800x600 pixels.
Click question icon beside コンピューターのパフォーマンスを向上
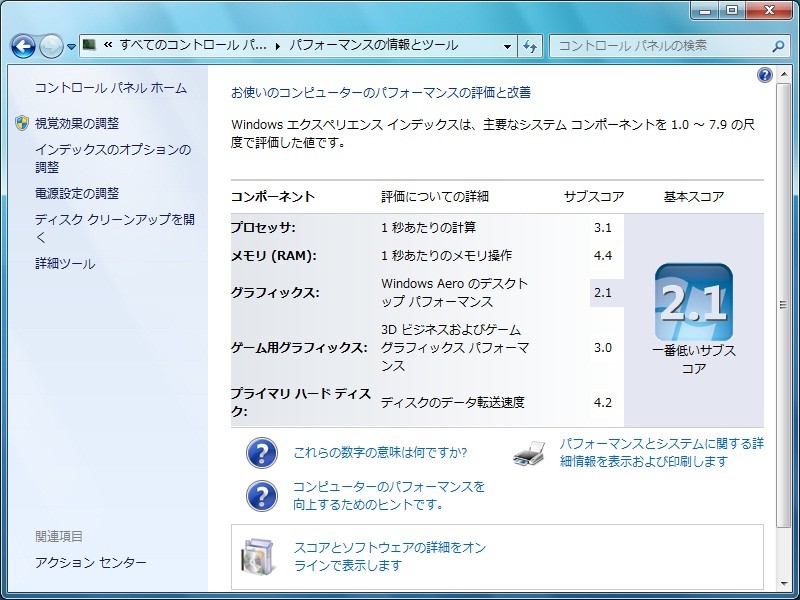point(262,496)
